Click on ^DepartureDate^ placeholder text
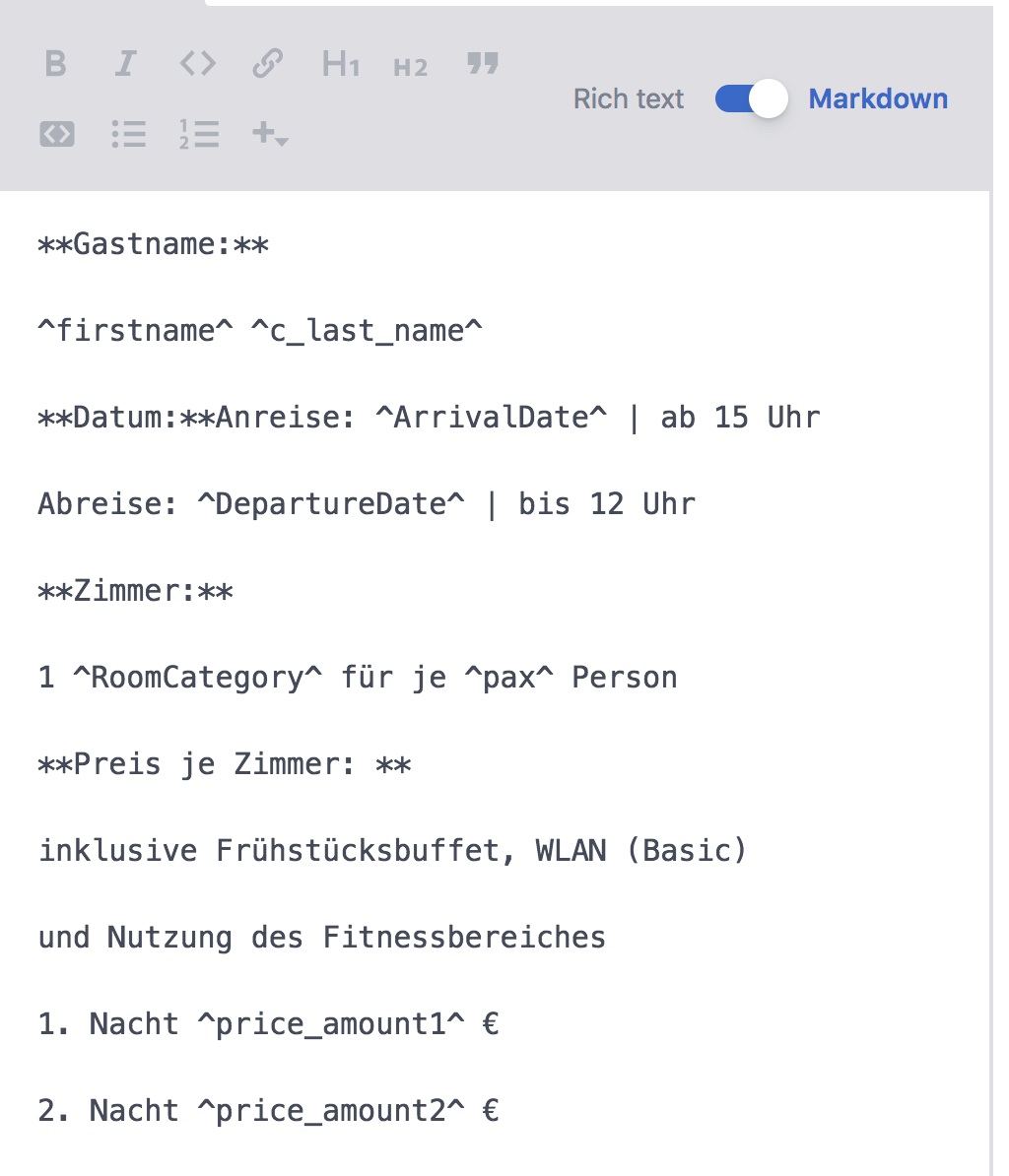This screenshot has height=1176, width=1009. 330,504
